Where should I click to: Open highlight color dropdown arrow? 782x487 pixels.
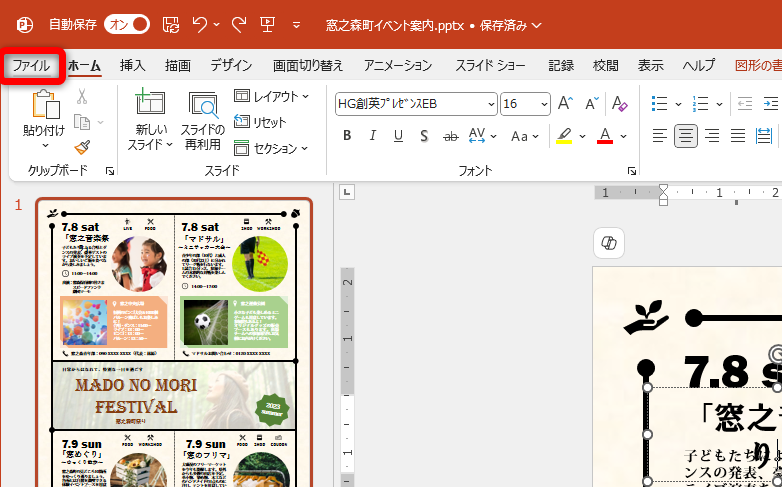(x=582, y=136)
